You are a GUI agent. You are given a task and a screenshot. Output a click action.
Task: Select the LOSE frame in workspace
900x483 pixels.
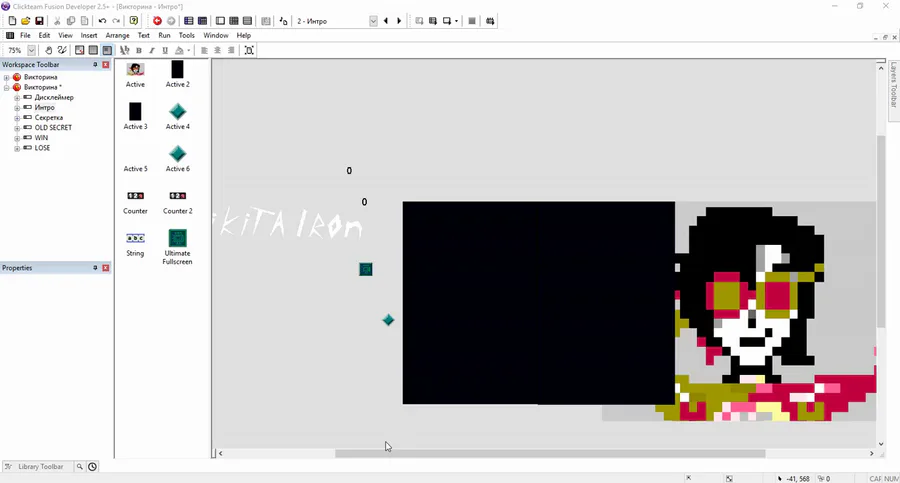pyautogui.click(x=42, y=148)
